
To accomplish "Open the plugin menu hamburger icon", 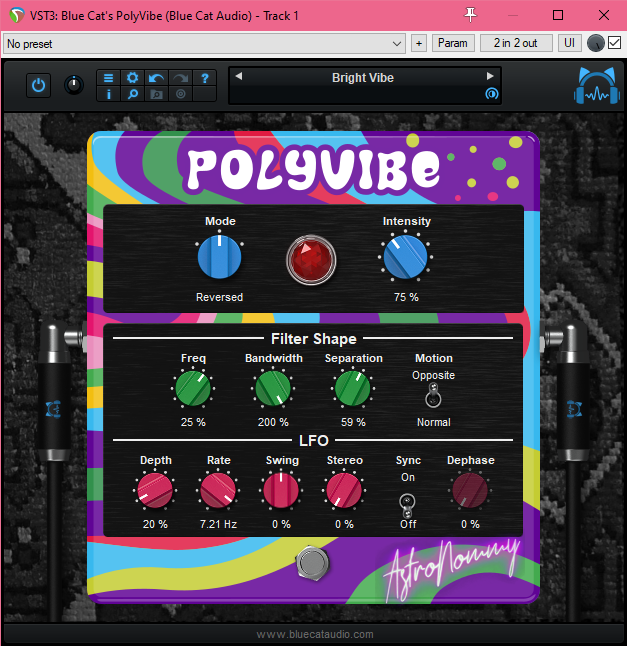I will coord(109,78).
